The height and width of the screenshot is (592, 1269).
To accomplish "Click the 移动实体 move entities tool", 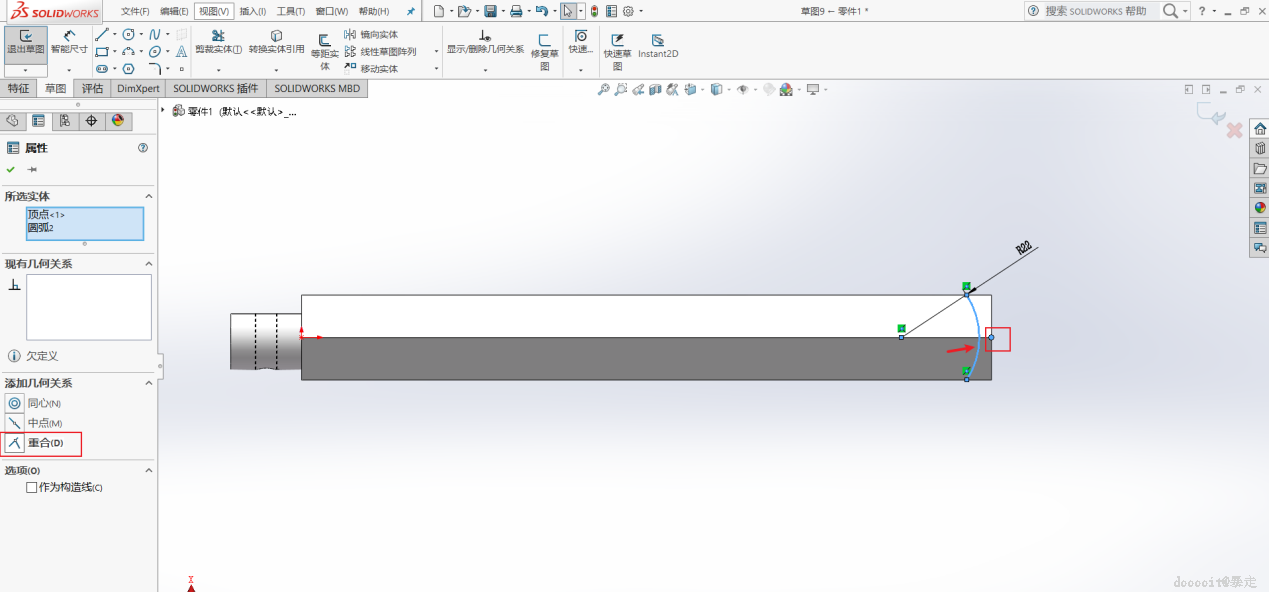I will click(x=371, y=69).
